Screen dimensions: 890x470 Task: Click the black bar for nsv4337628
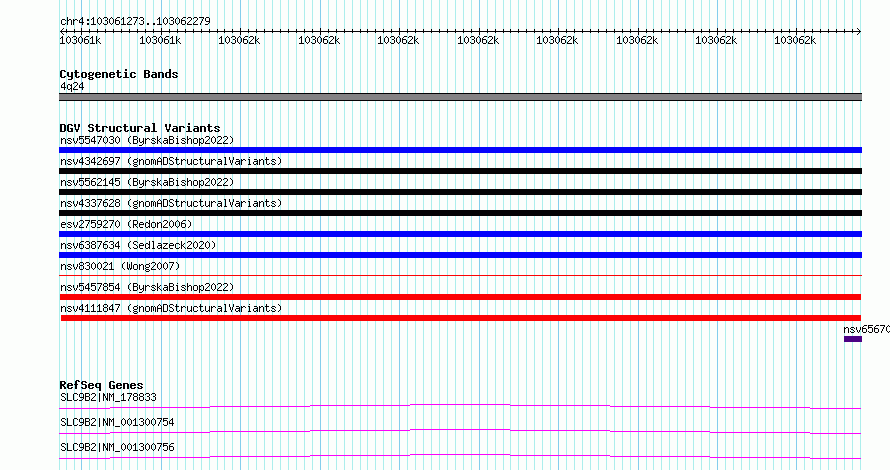[460, 213]
